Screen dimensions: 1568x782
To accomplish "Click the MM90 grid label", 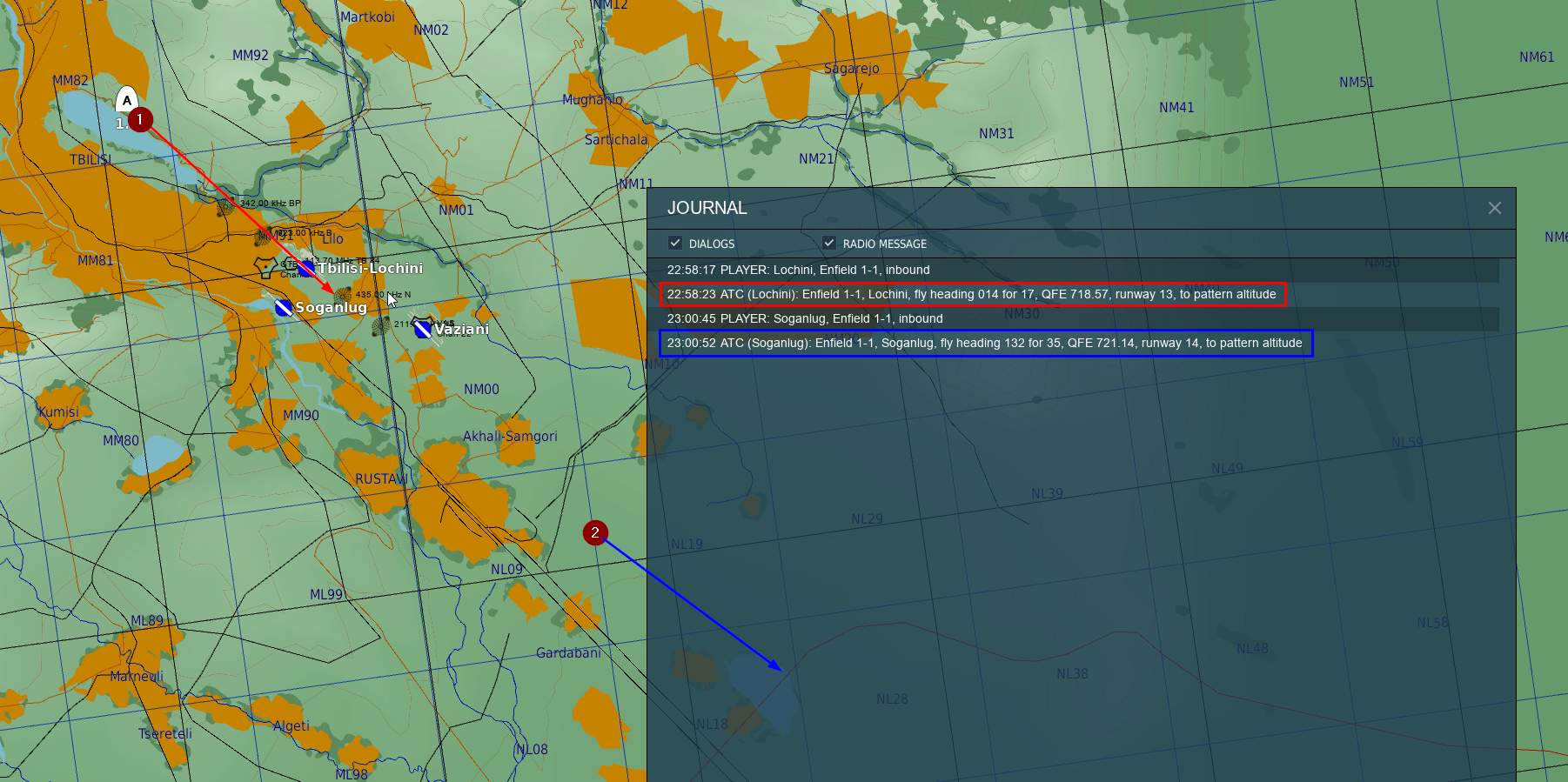I will (x=301, y=415).
